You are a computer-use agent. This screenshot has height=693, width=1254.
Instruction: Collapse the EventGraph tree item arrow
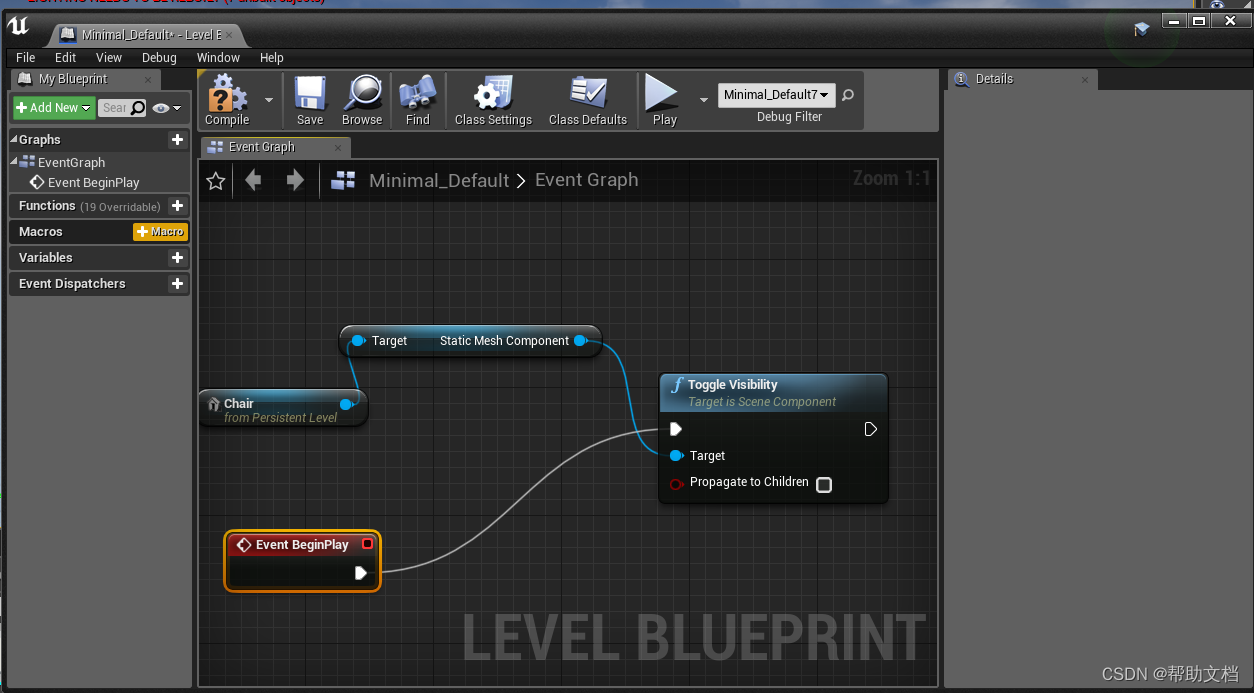click(x=14, y=162)
